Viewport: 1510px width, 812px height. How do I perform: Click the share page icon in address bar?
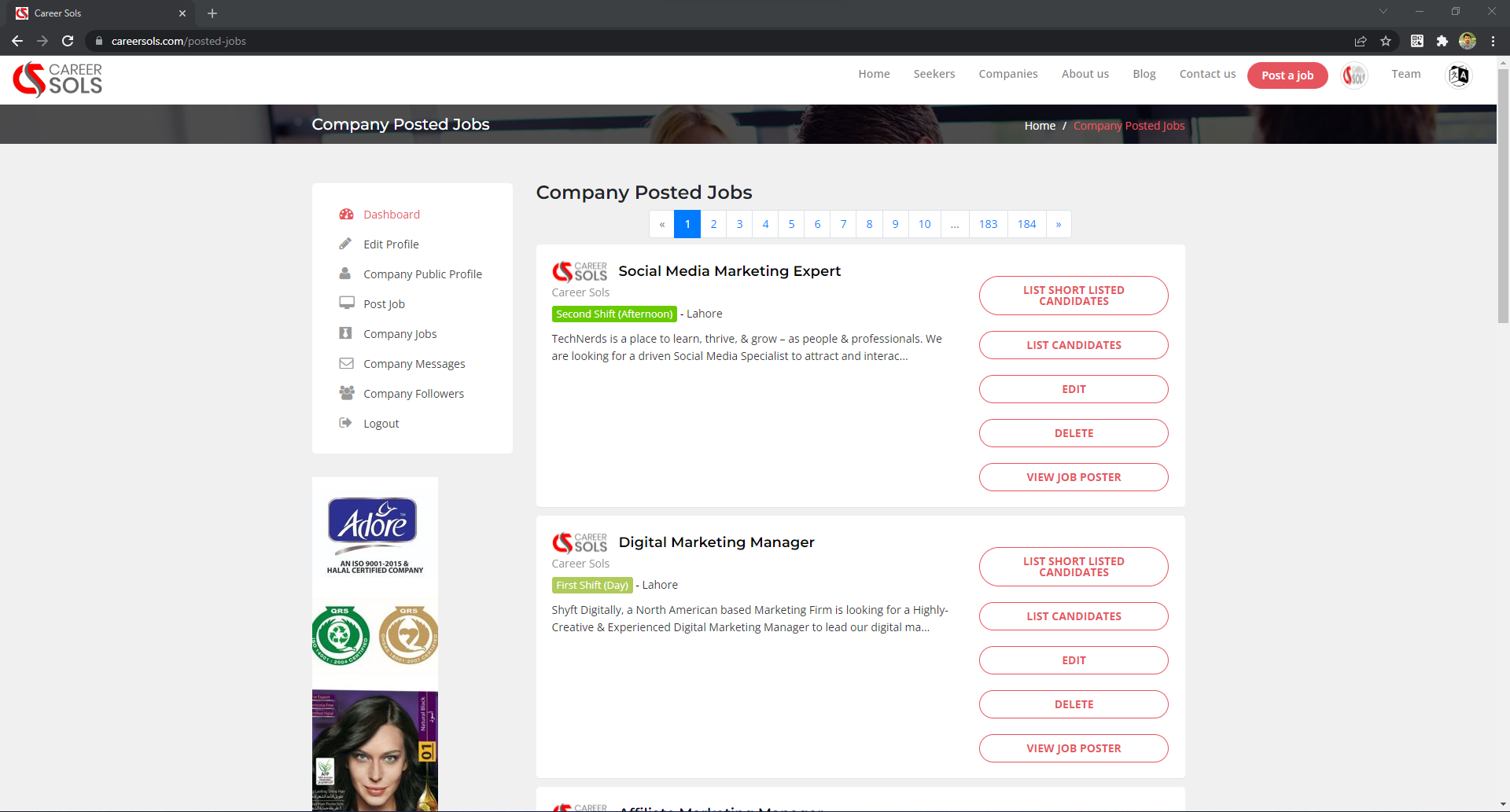(1361, 41)
